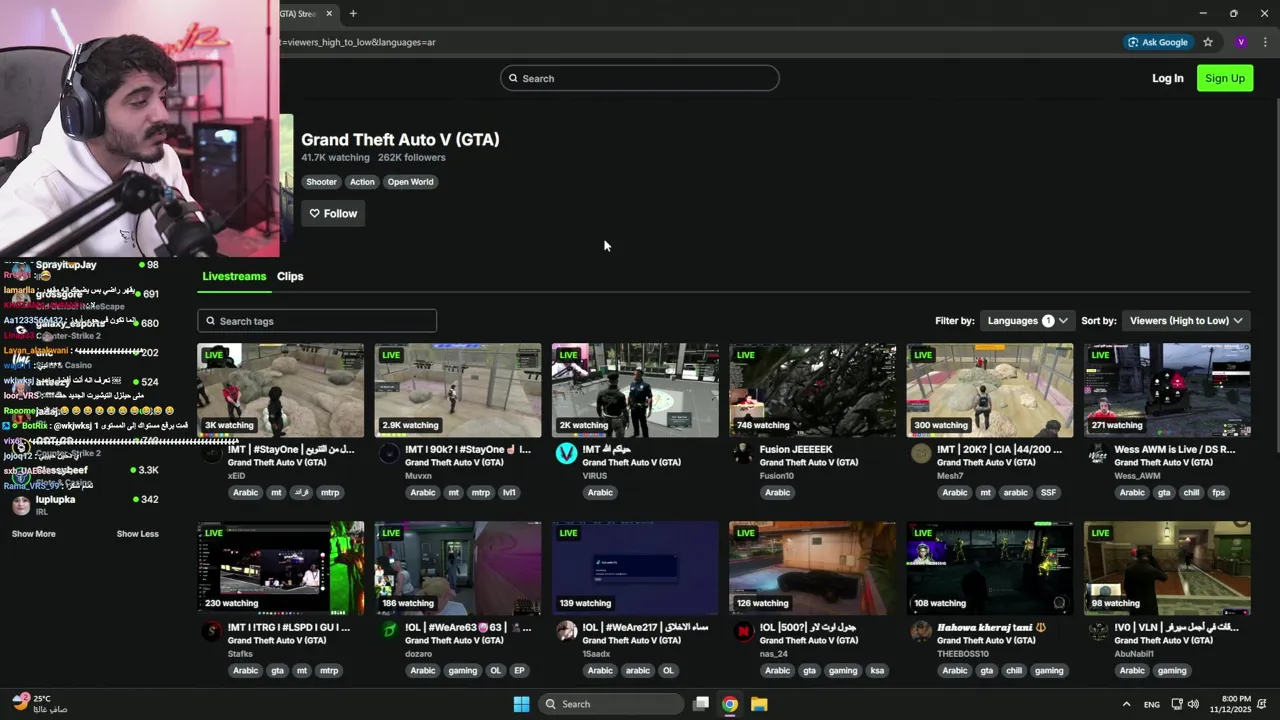Viewport: 1280px width, 720px height.
Task: Click the weather widget on the taskbar
Action: pos(40,704)
